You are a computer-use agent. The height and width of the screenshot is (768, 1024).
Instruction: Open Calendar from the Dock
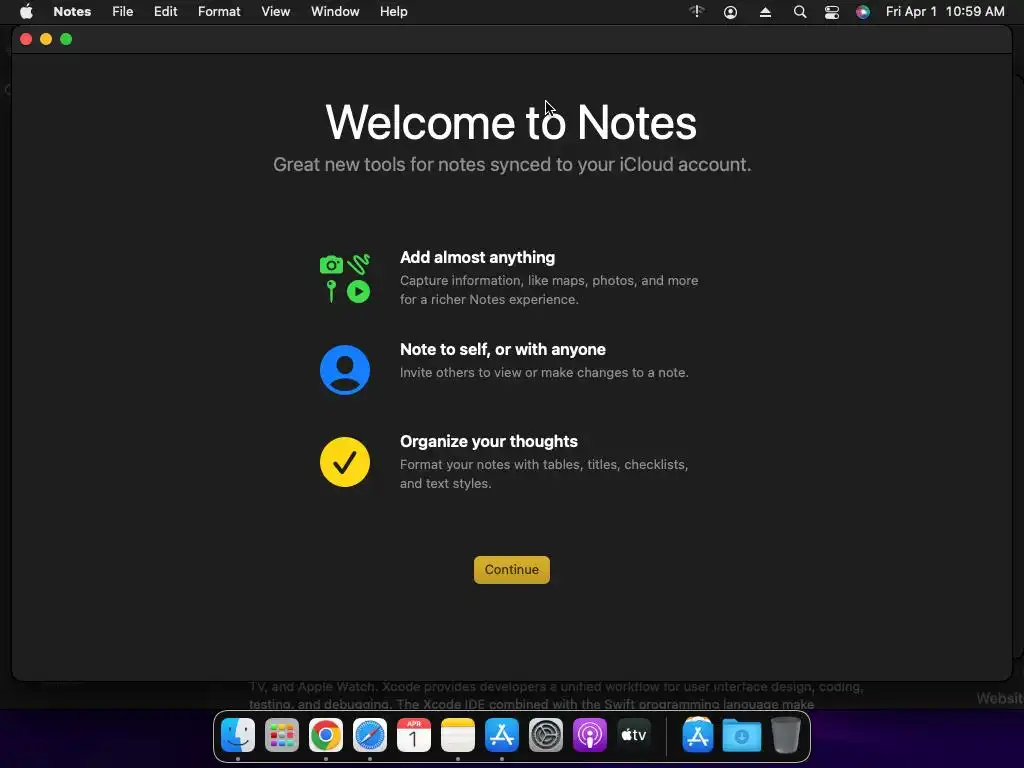tap(413, 735)
